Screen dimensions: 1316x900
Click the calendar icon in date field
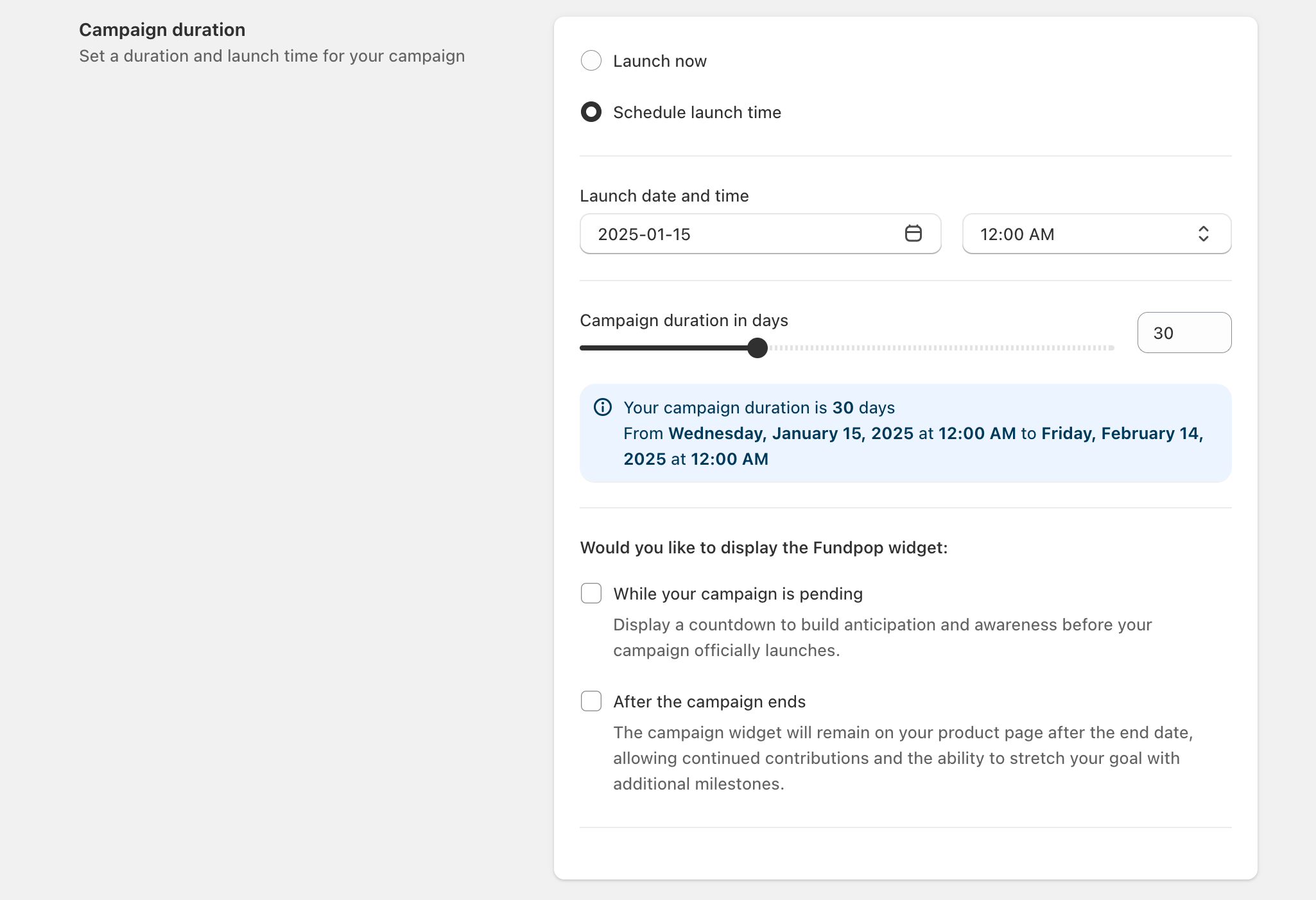[913, 234]
